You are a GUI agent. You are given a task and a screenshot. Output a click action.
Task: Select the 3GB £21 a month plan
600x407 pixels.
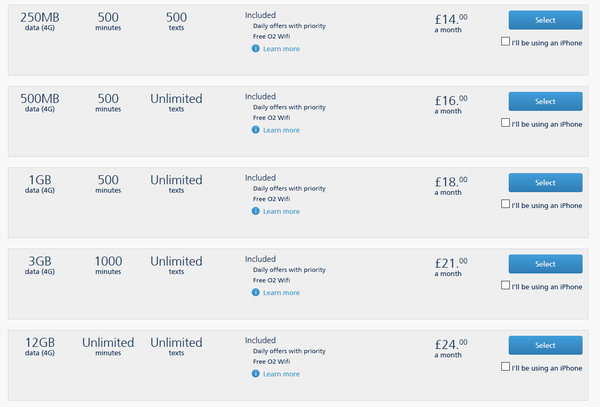pyautogui.click(x=545, y=264)
